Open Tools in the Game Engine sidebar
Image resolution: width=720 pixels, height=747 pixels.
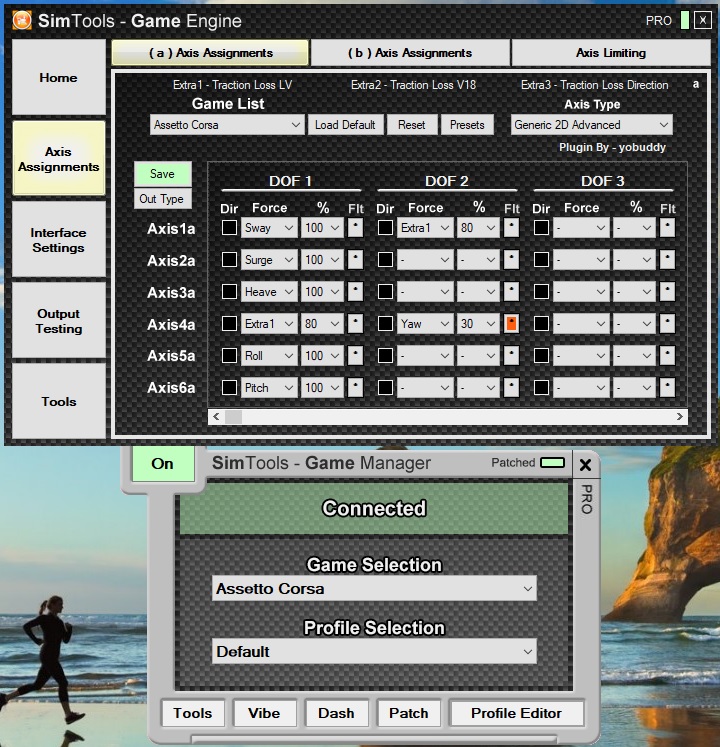point(59,401)
